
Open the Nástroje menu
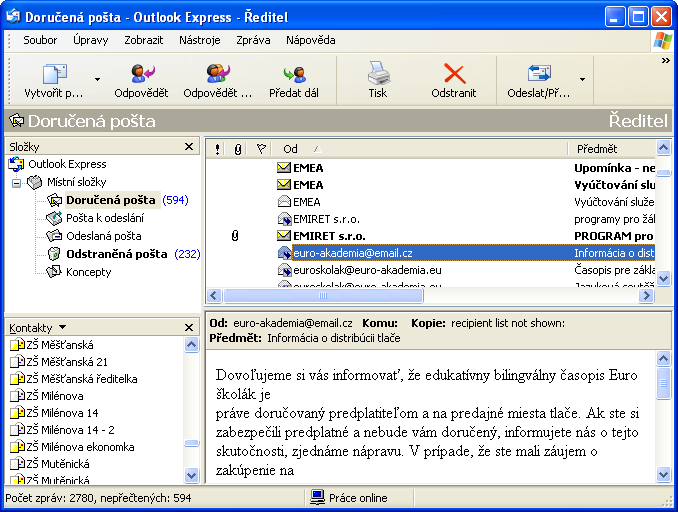point(199,40)
